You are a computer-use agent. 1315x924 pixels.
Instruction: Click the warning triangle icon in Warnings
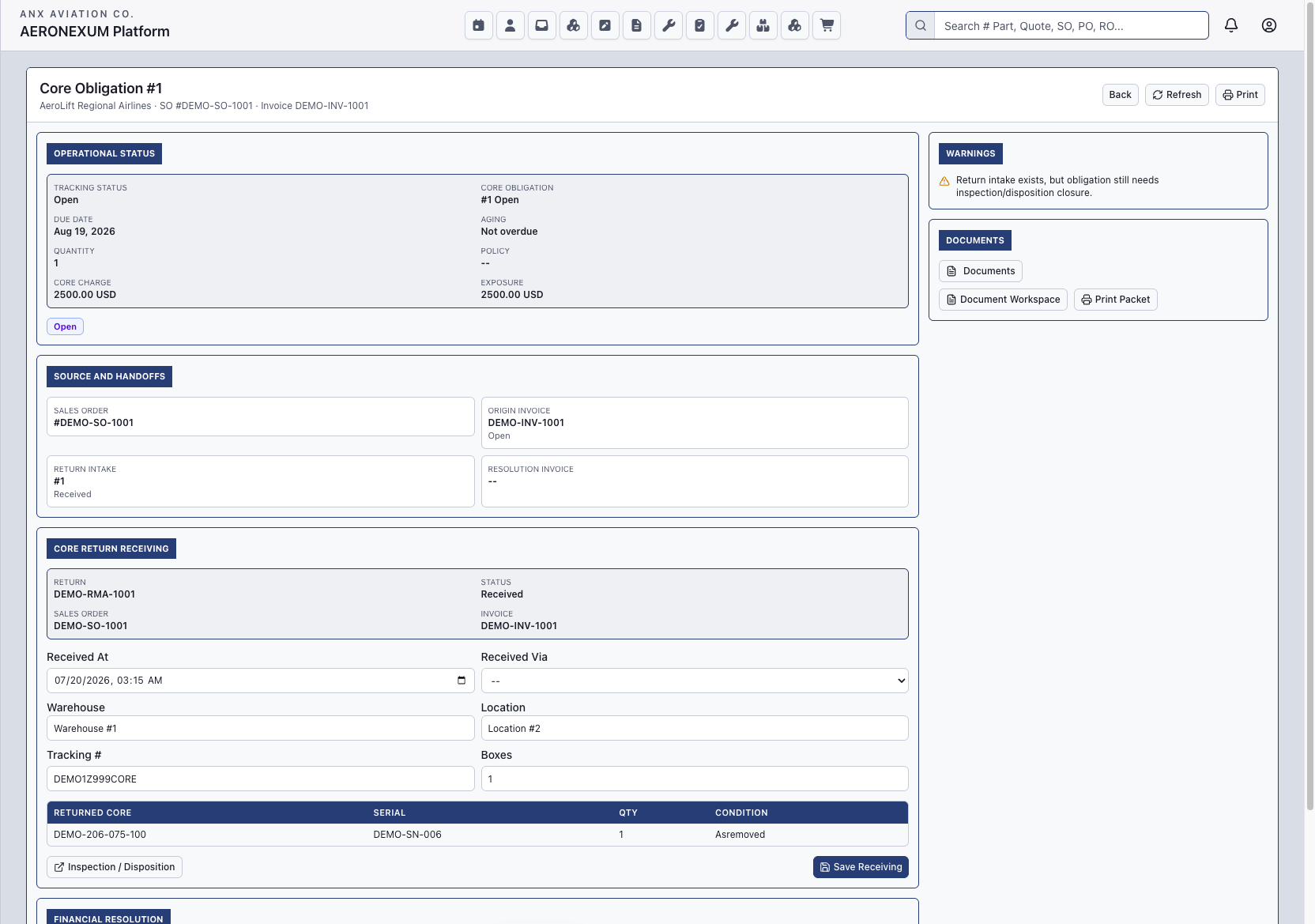point(944,181)
